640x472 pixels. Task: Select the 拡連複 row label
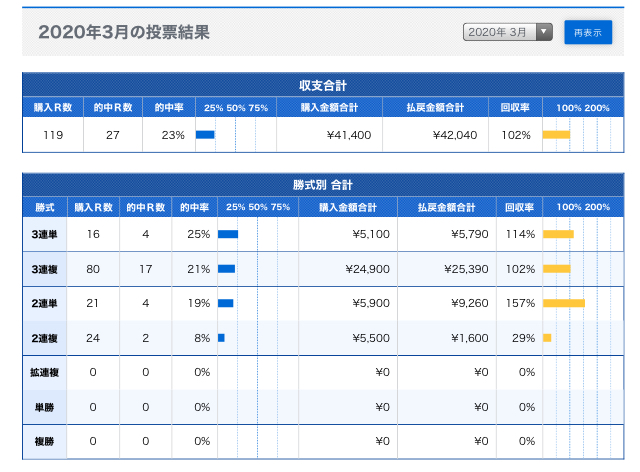coord(44,372)
